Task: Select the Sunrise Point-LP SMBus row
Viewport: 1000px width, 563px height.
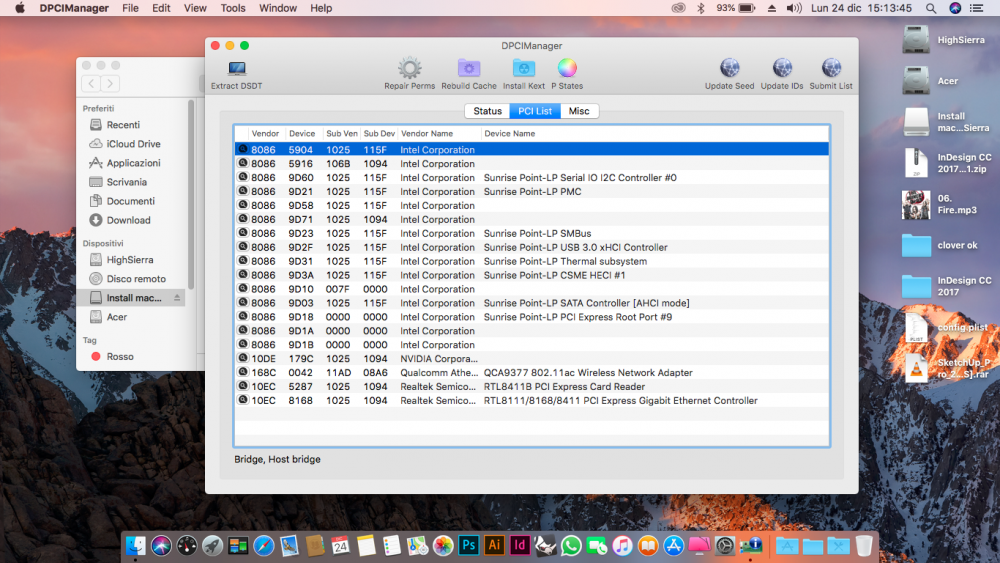Action: [532, 233]
